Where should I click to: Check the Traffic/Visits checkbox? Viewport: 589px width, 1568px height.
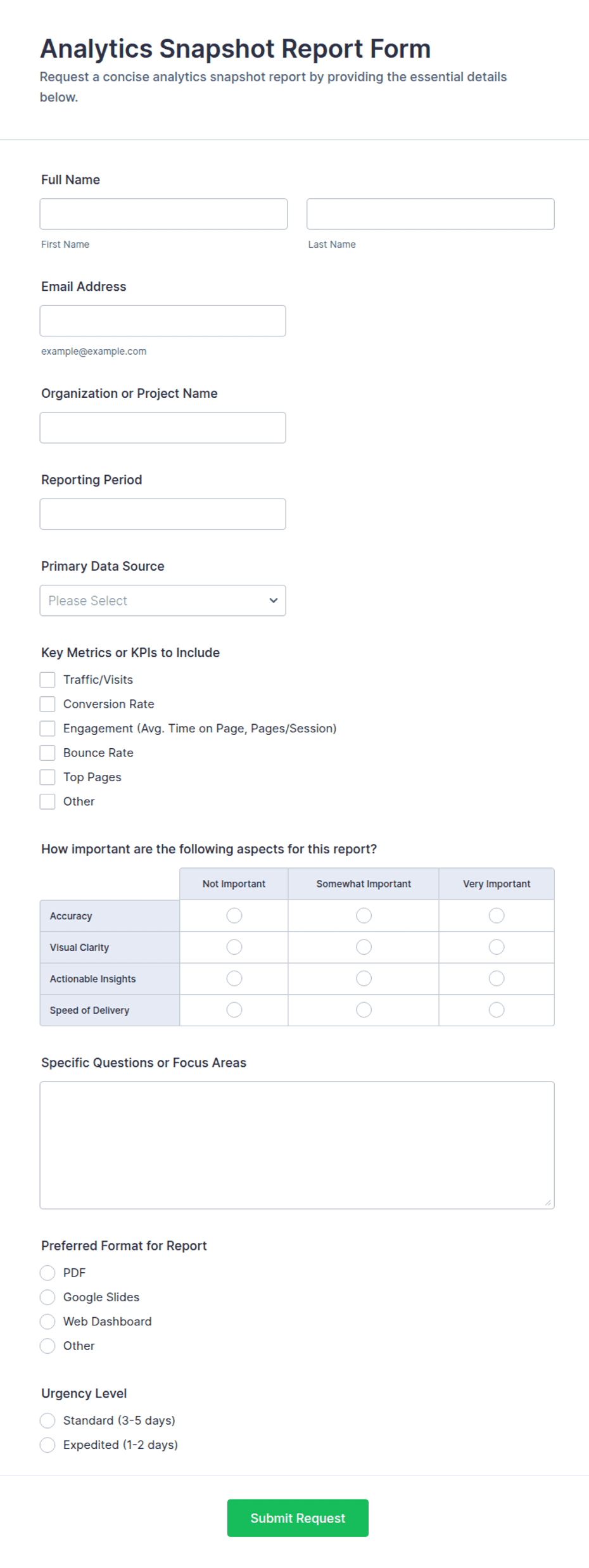(x=47, y=680)
